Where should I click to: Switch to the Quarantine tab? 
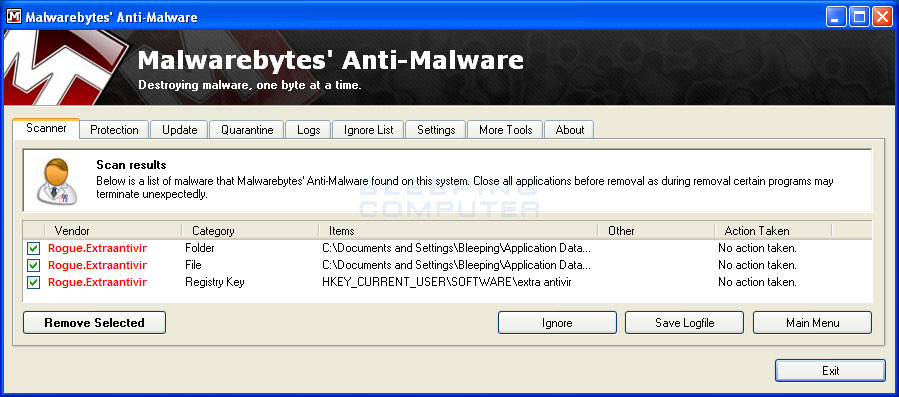[247, 130]
